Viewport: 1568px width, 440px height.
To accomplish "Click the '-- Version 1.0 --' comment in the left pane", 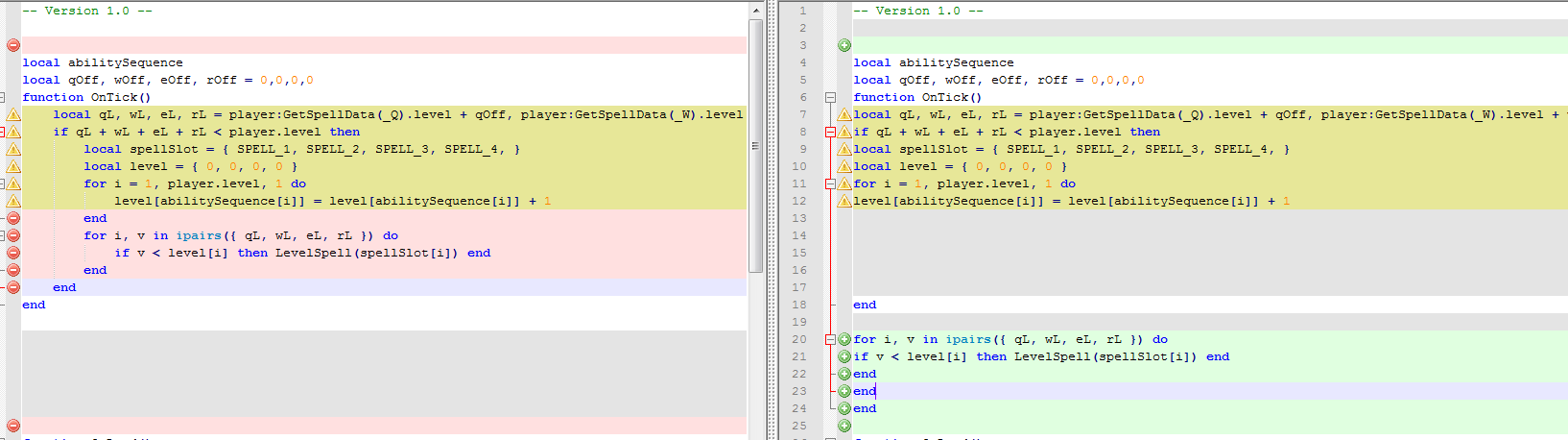I will point(87,11).
